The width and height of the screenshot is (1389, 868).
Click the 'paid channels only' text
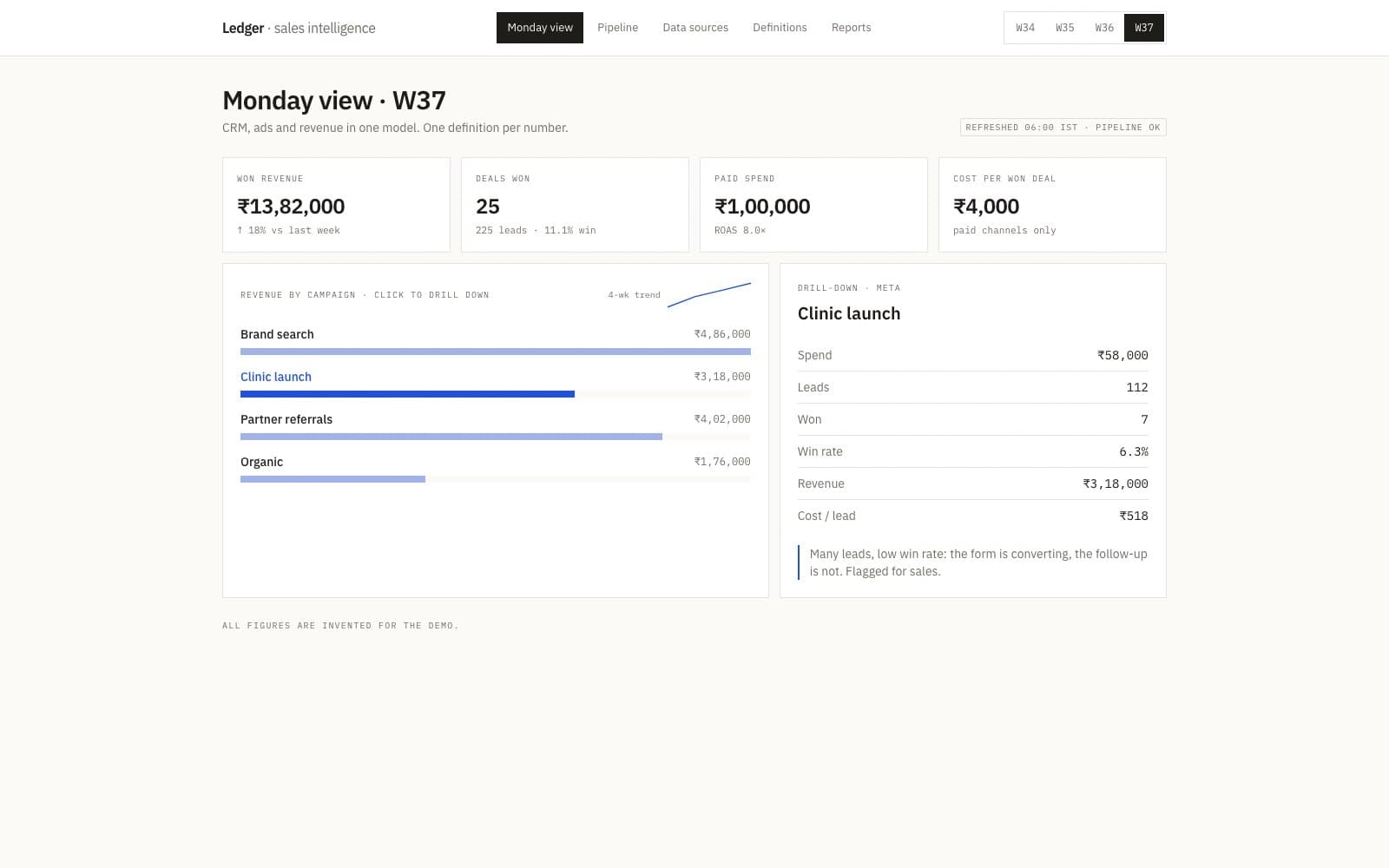[1004, 230]
